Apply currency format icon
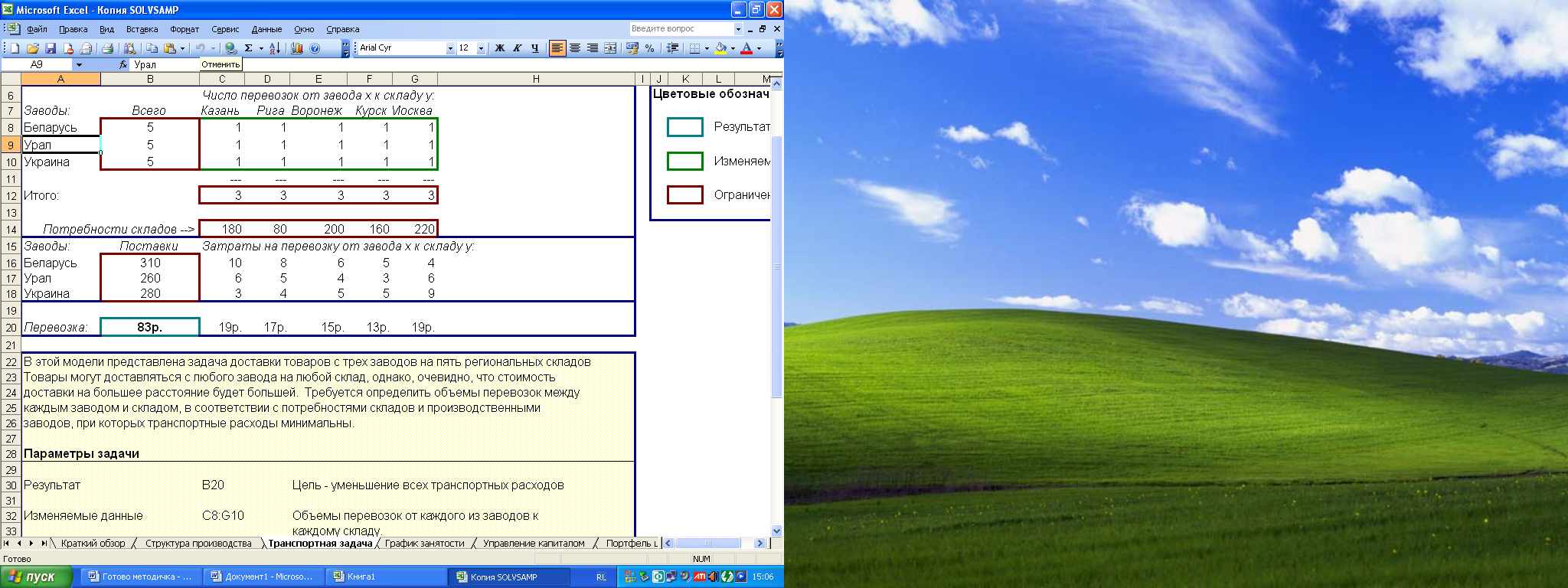Image resolution: width=1568 pixels, height=588 pixels. pos(632,48)
